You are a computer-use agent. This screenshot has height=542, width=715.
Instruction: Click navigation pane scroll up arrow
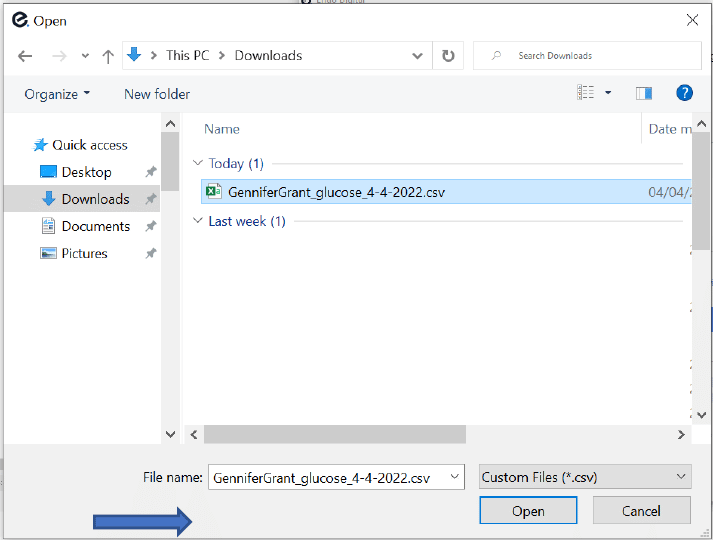click(x=171, y=124)
